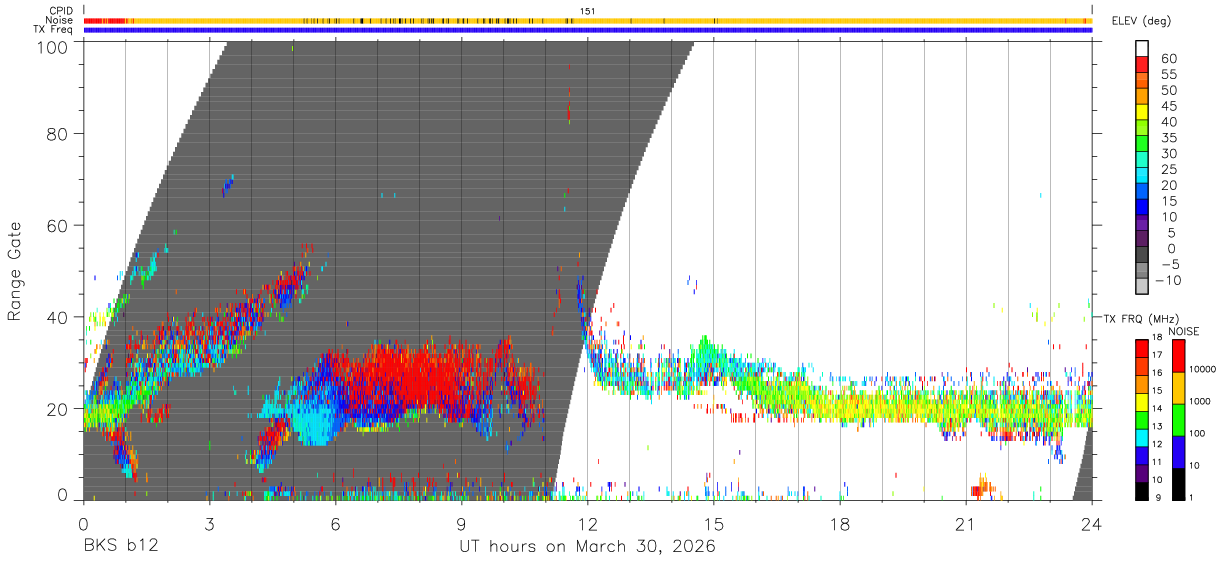This screenshot has width=1228, height=567.
Task: Click the x-axis hour tick "6"
Action: (335, 524)
